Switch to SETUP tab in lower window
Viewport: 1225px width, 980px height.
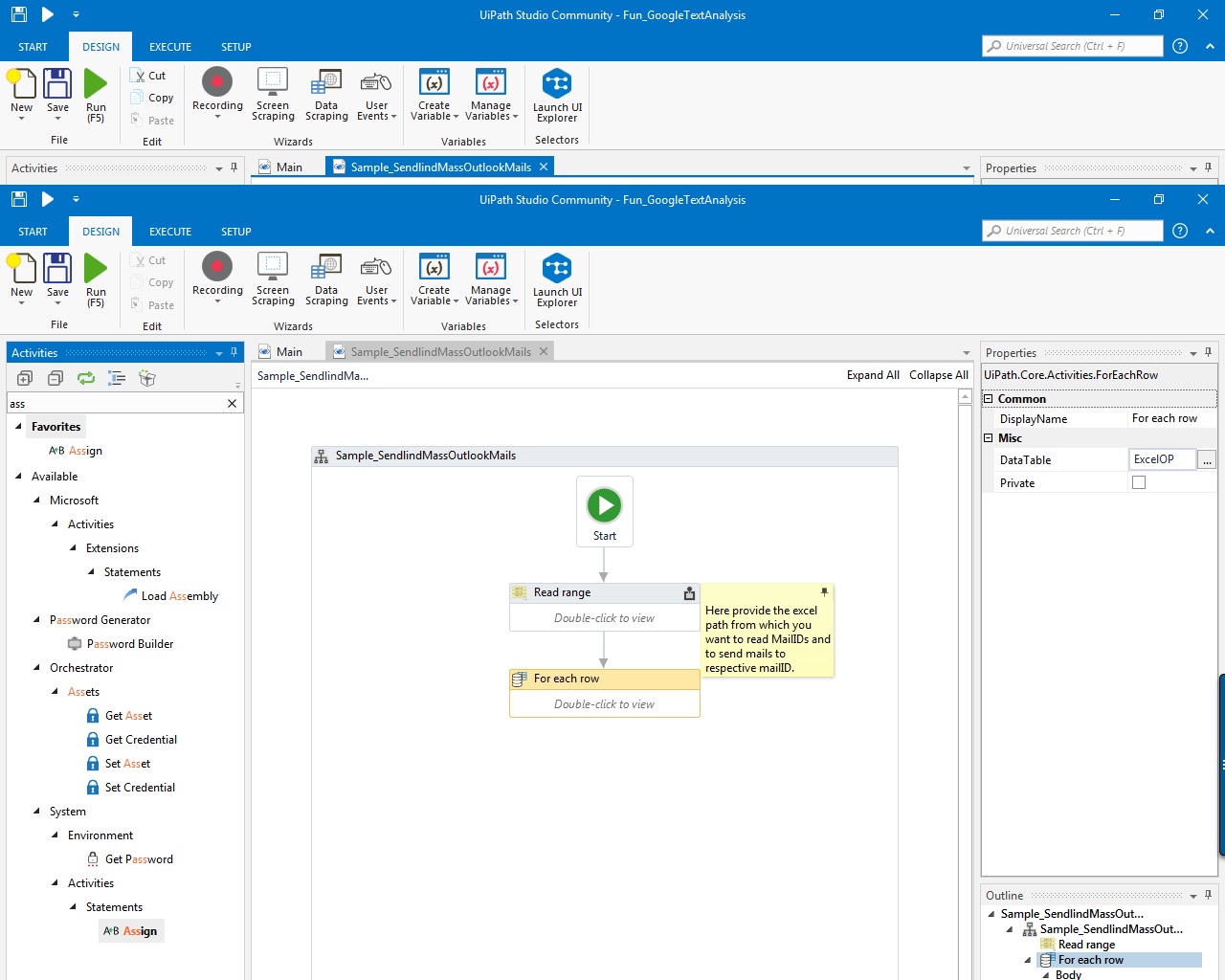pyautogui.click(x=236, y=232)
